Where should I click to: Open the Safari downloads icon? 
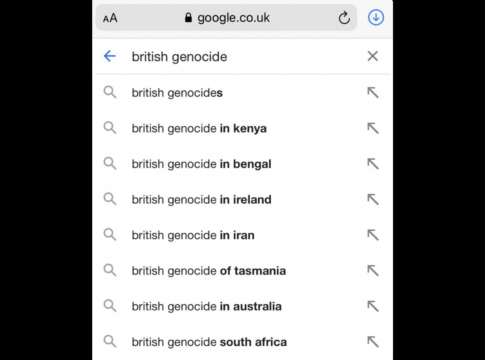pos(376,17)
